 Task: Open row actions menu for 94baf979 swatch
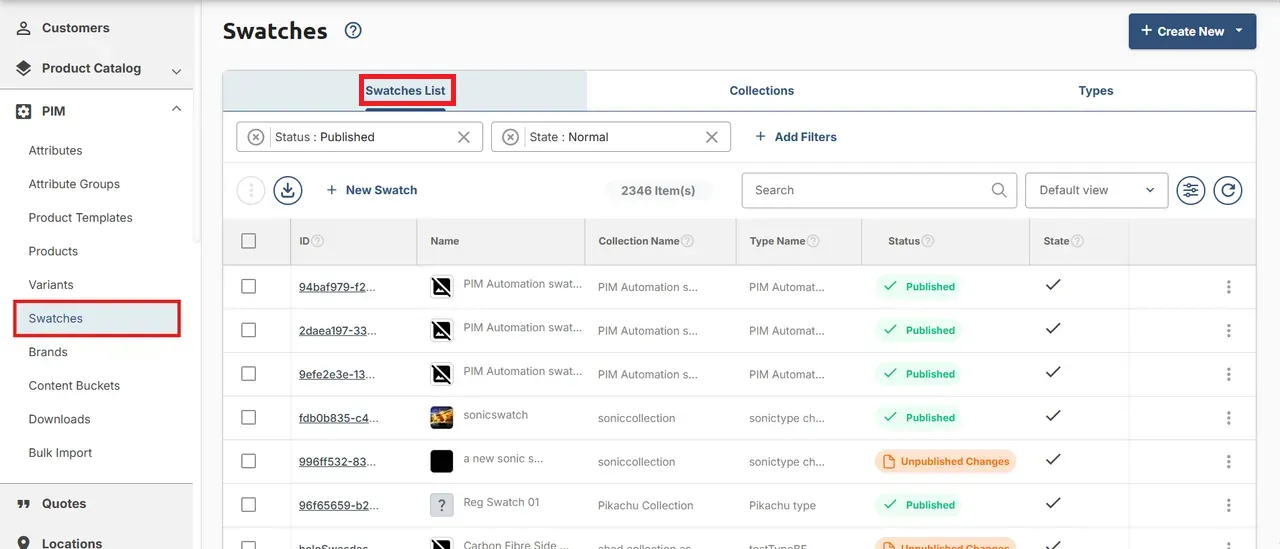(1228, 287)
